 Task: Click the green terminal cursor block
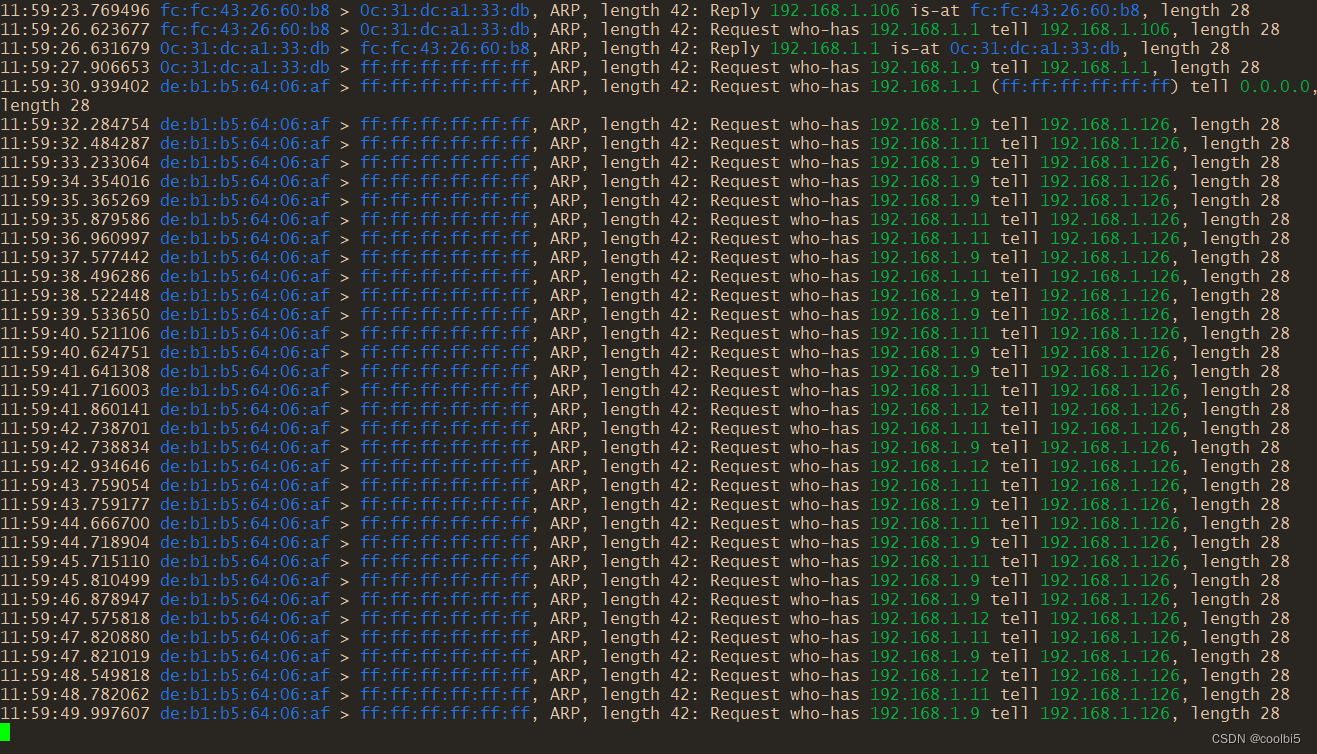pos(5,733)
